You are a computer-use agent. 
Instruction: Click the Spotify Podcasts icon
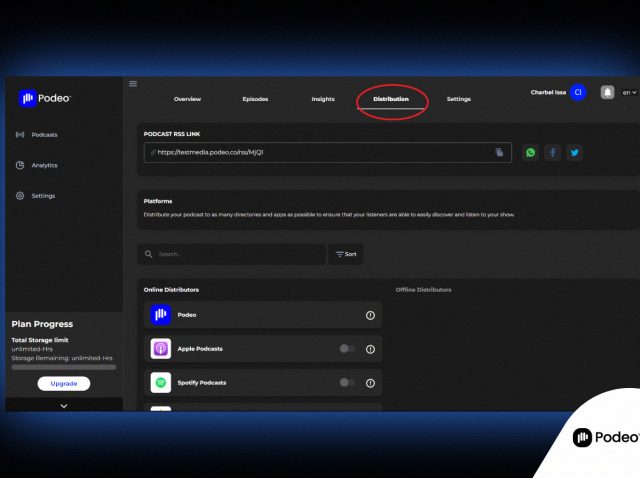point(161,382)
